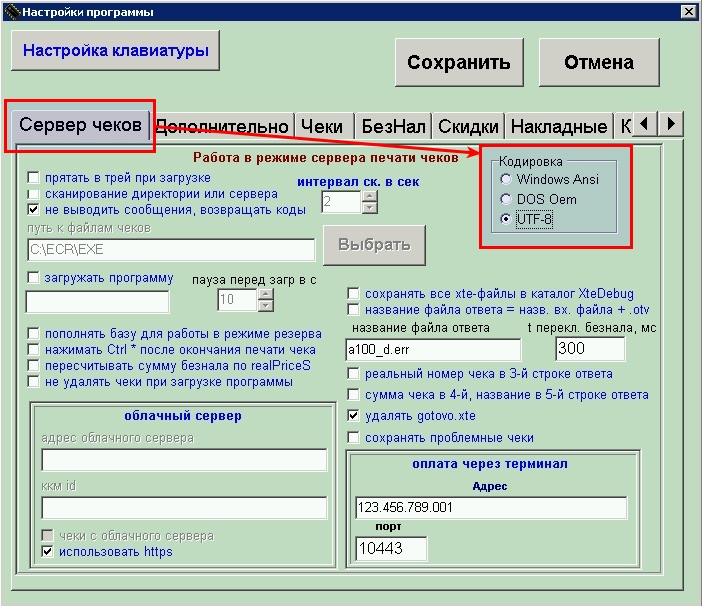Click the 'Отмена' button
Screen dimensions: 702x606
pyautogui.click(x=599, y=62)
